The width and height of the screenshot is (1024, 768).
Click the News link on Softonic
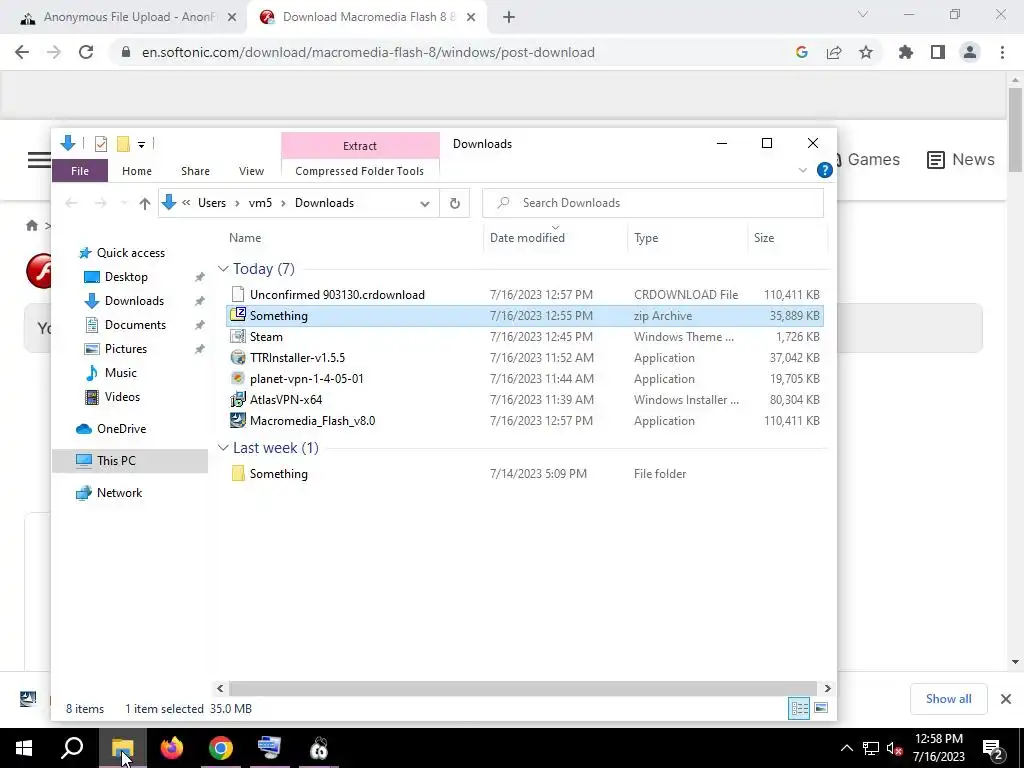pyautogui.click(x=961, y=159)
